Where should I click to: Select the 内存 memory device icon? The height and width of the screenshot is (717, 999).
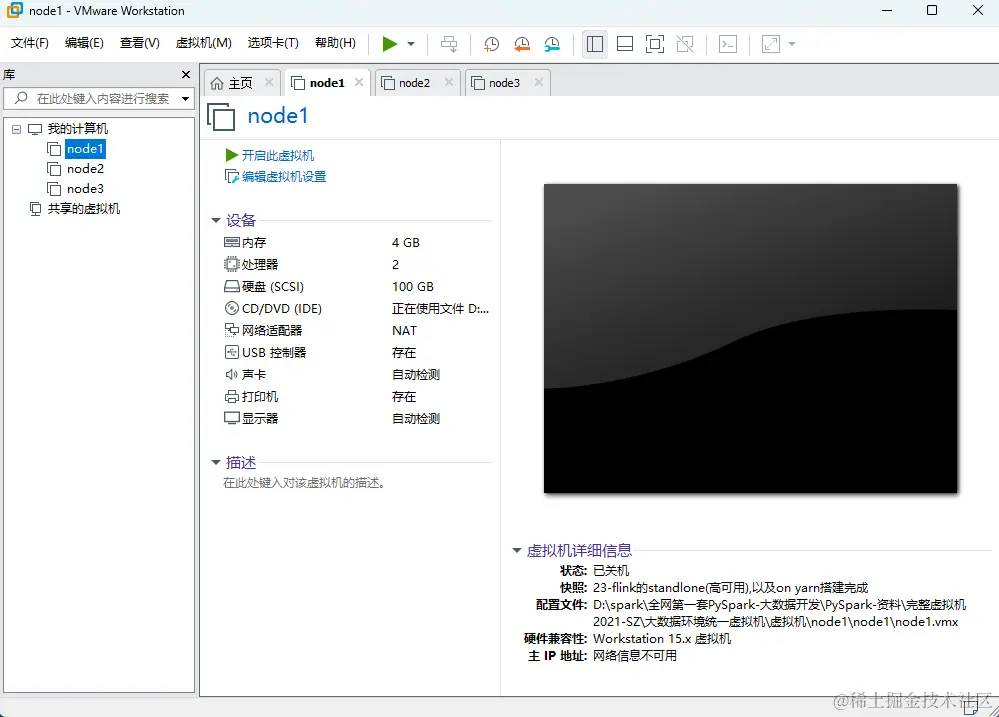[x=231, y=242]
